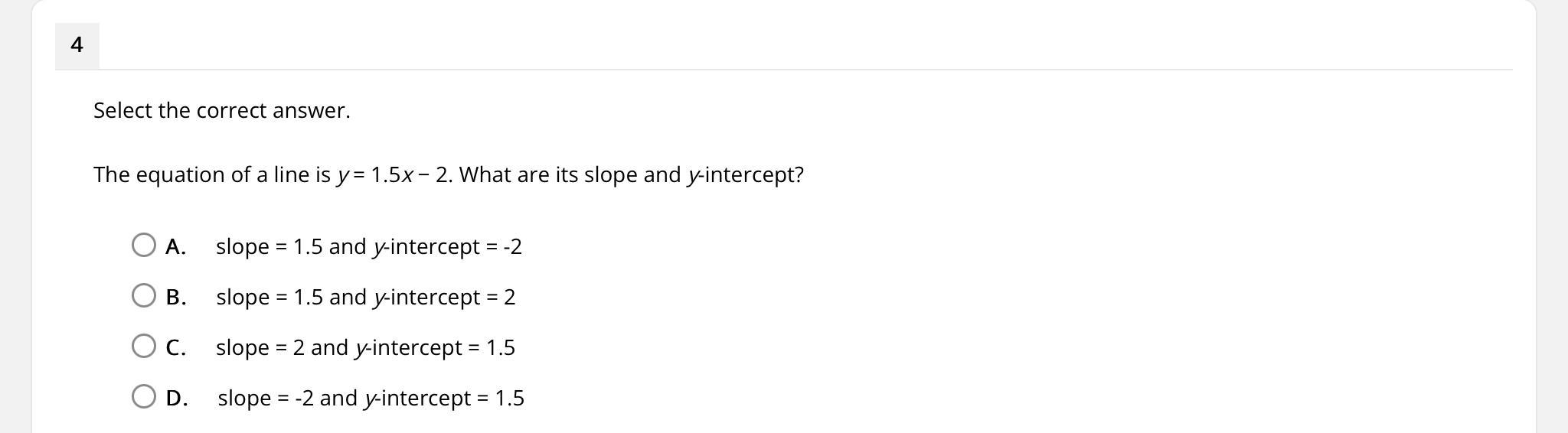Viewport: 1568px width, 433px height.
Task: Click the '-2' value in option A
Action: (x=512, y=247)
